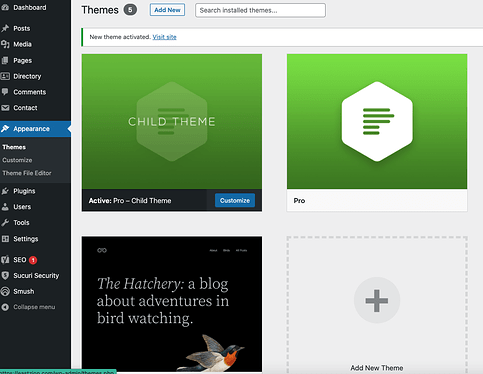Click the Comments speech bubble icon

[x=5, y=92]
